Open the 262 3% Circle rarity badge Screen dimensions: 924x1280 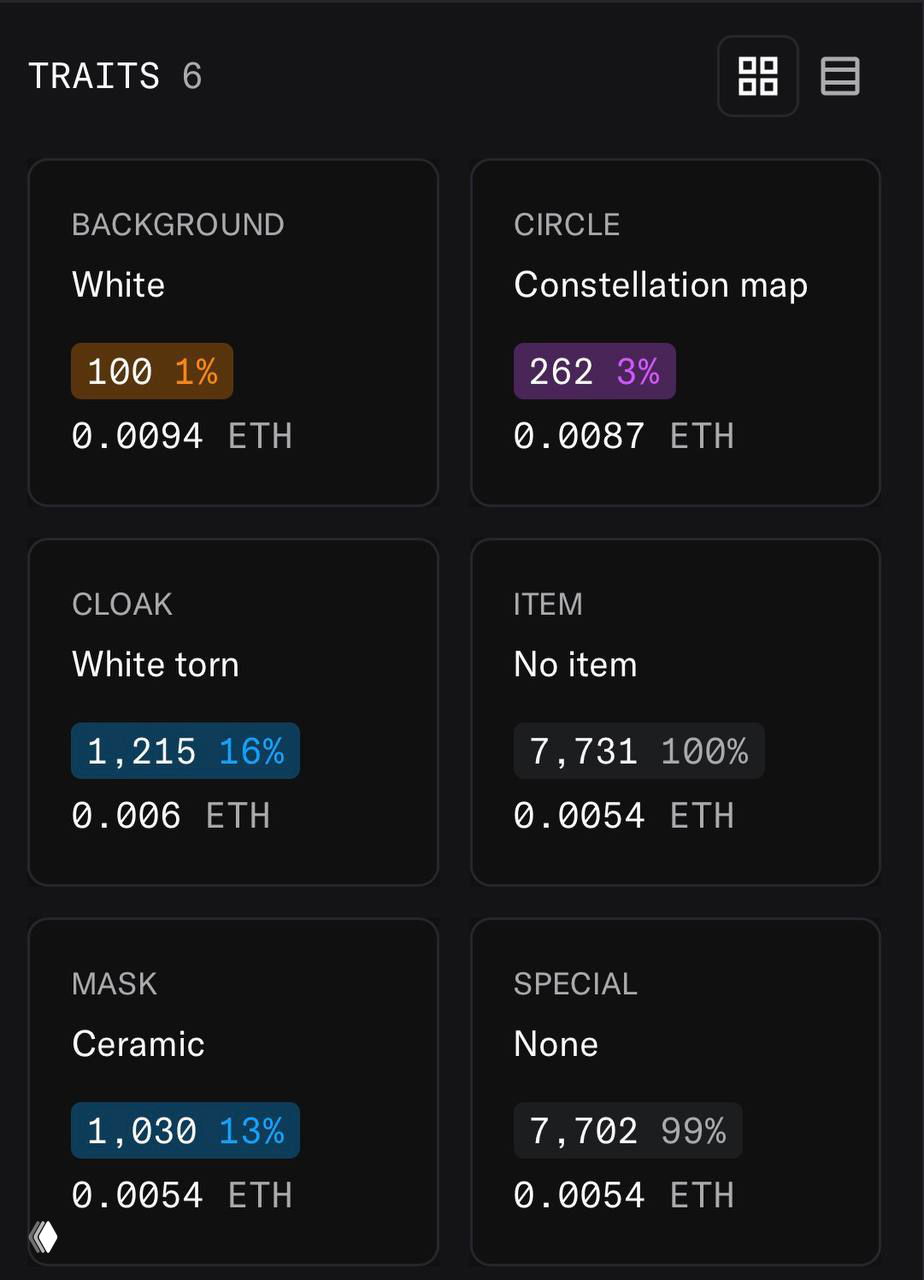click(594, 370)
